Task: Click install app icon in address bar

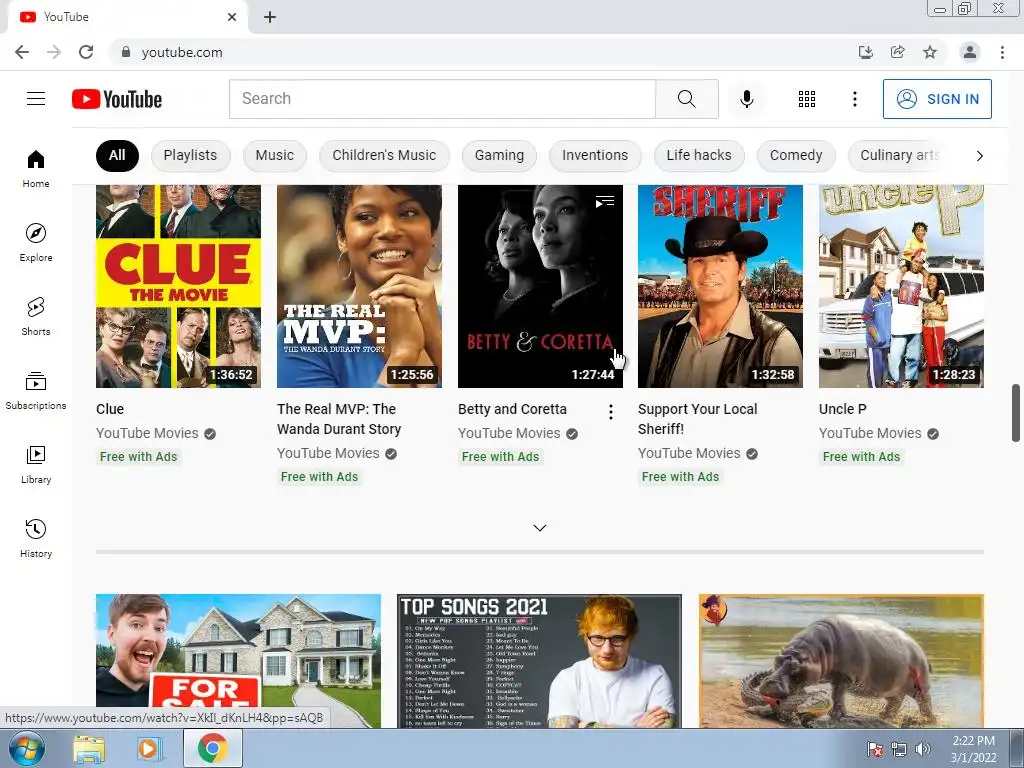Action: coord(865,52)
